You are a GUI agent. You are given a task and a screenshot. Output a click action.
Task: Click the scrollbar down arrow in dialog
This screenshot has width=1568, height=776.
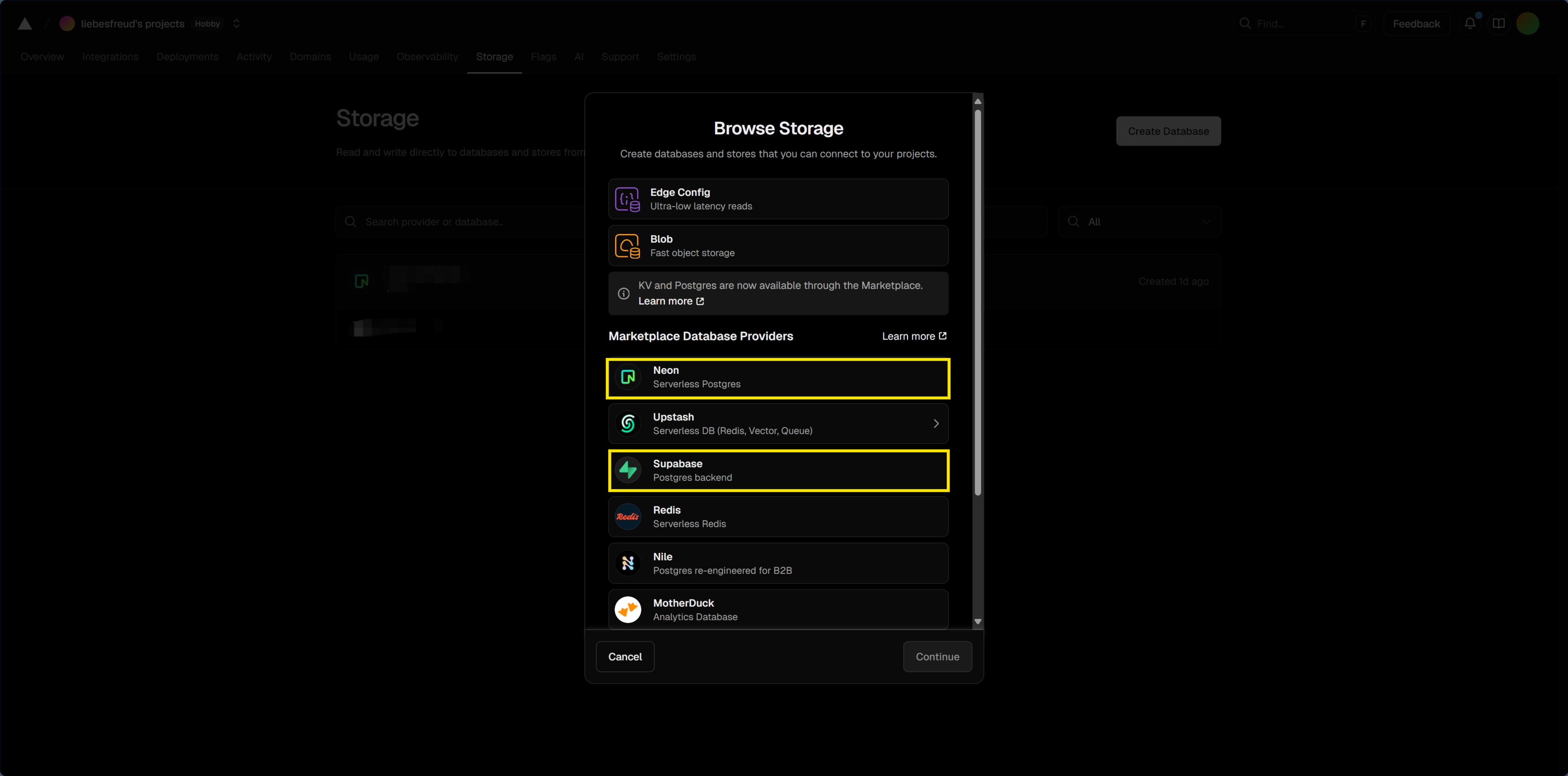(977, 621)
